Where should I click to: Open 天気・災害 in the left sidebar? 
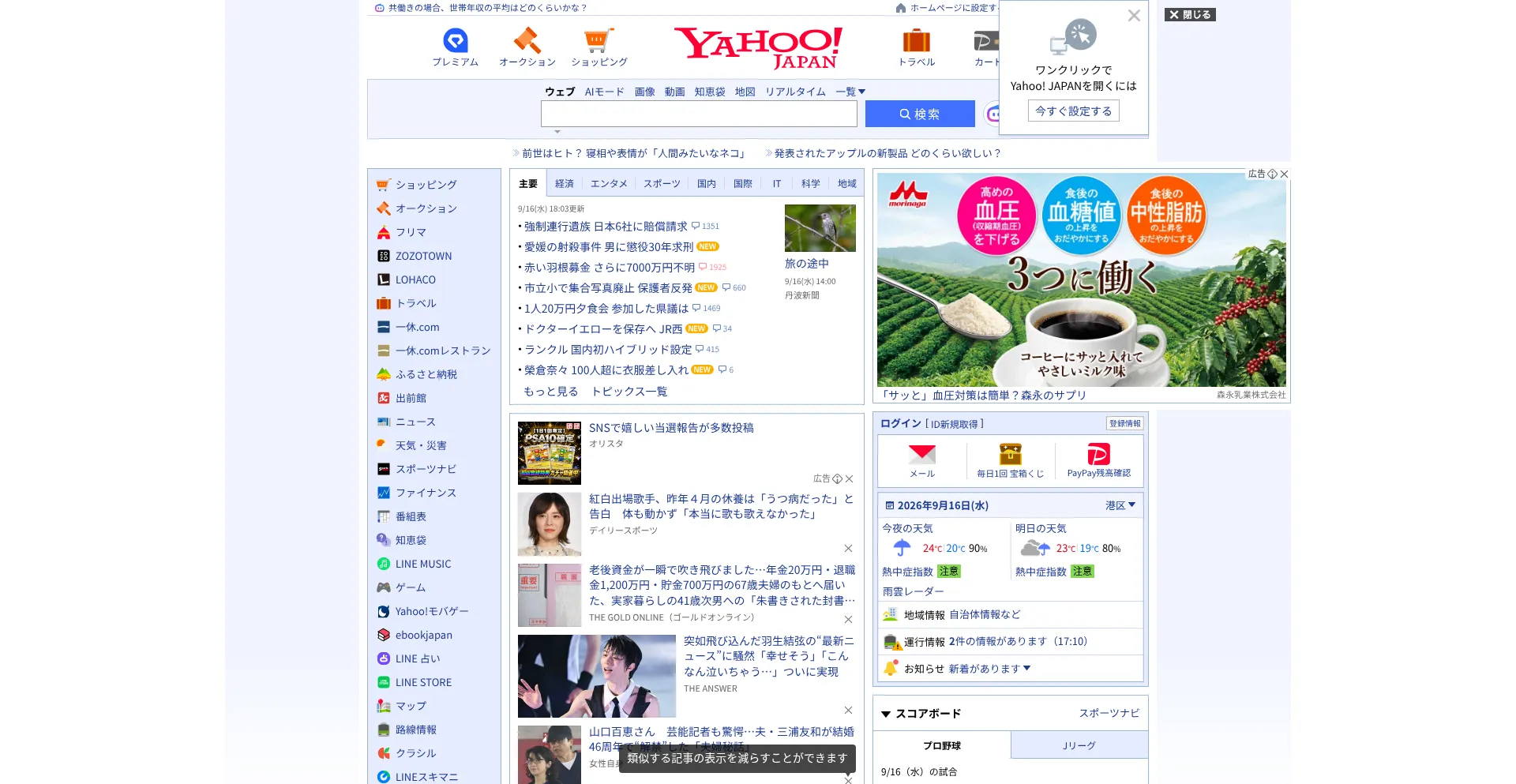tap(421, 445)
